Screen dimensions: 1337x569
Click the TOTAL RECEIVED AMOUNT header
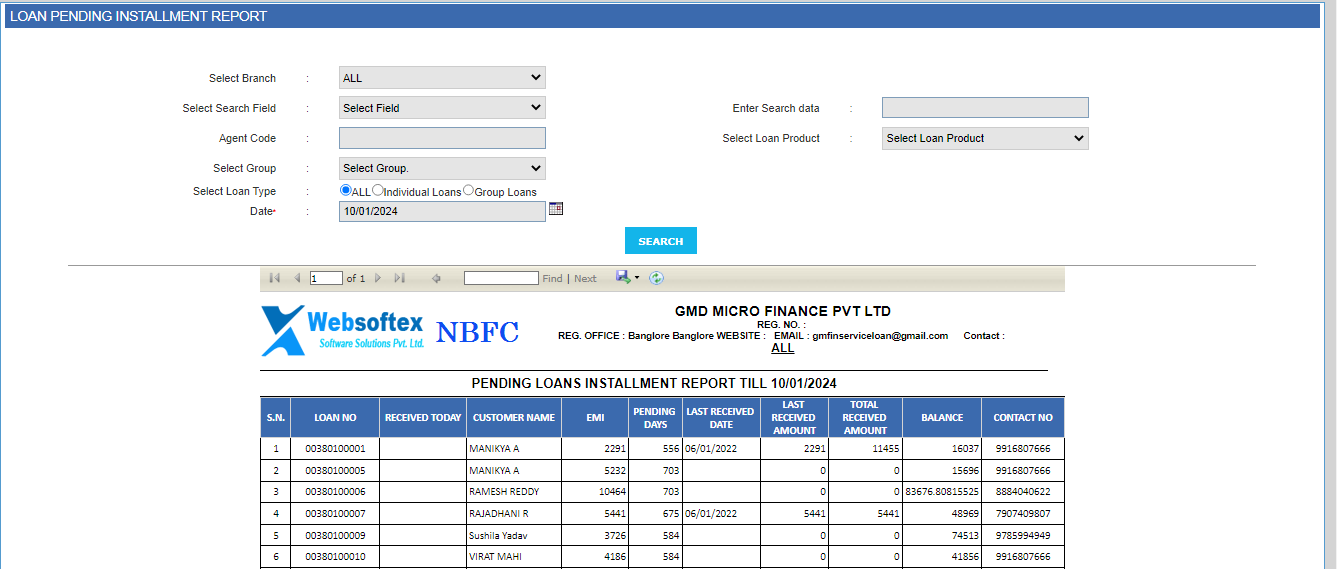864,418
